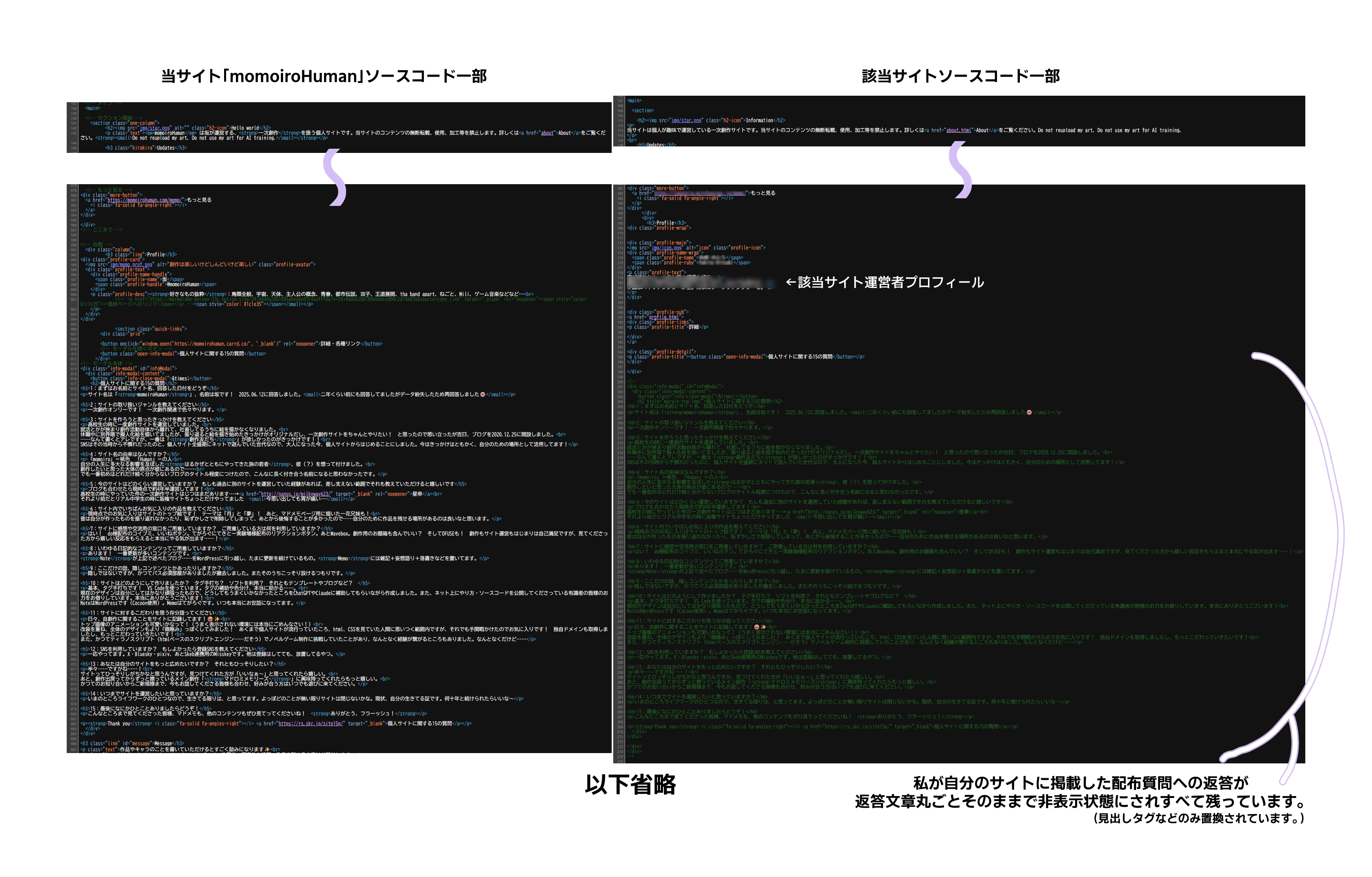1372x877 pixels.
Task: Click the profile.html link in right panel
Action: coord(664,317)
